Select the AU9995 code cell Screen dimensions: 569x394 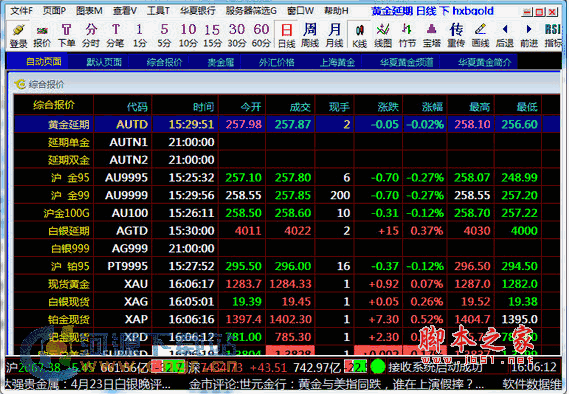(x=126, y=177)
